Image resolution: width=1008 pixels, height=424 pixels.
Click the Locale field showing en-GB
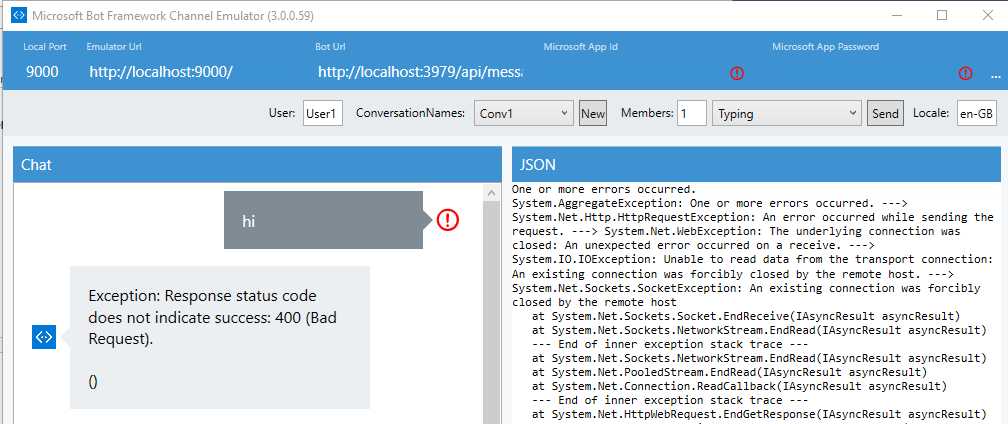click(976, 114)
